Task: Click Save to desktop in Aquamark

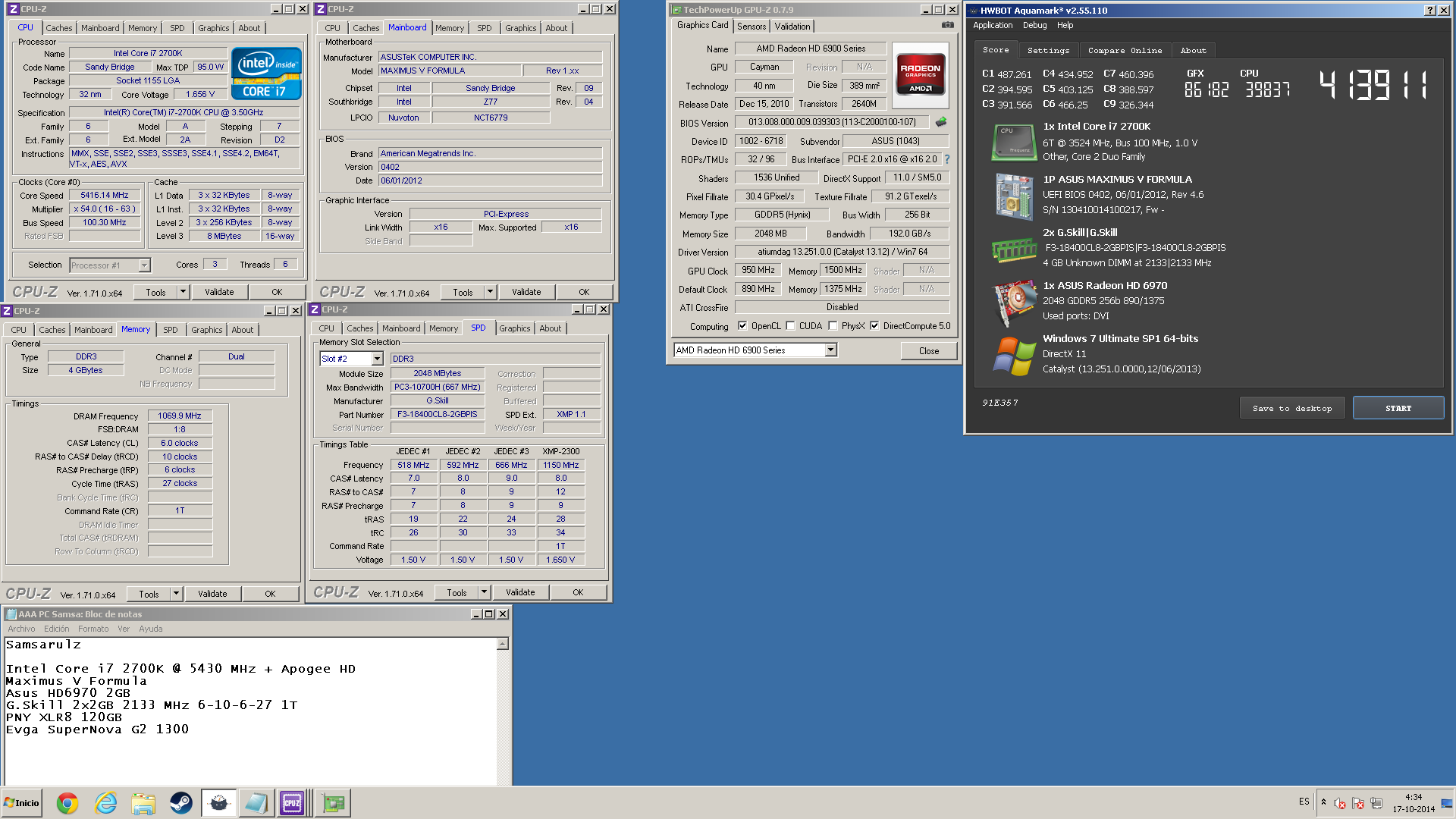Action: point(1292,408)
